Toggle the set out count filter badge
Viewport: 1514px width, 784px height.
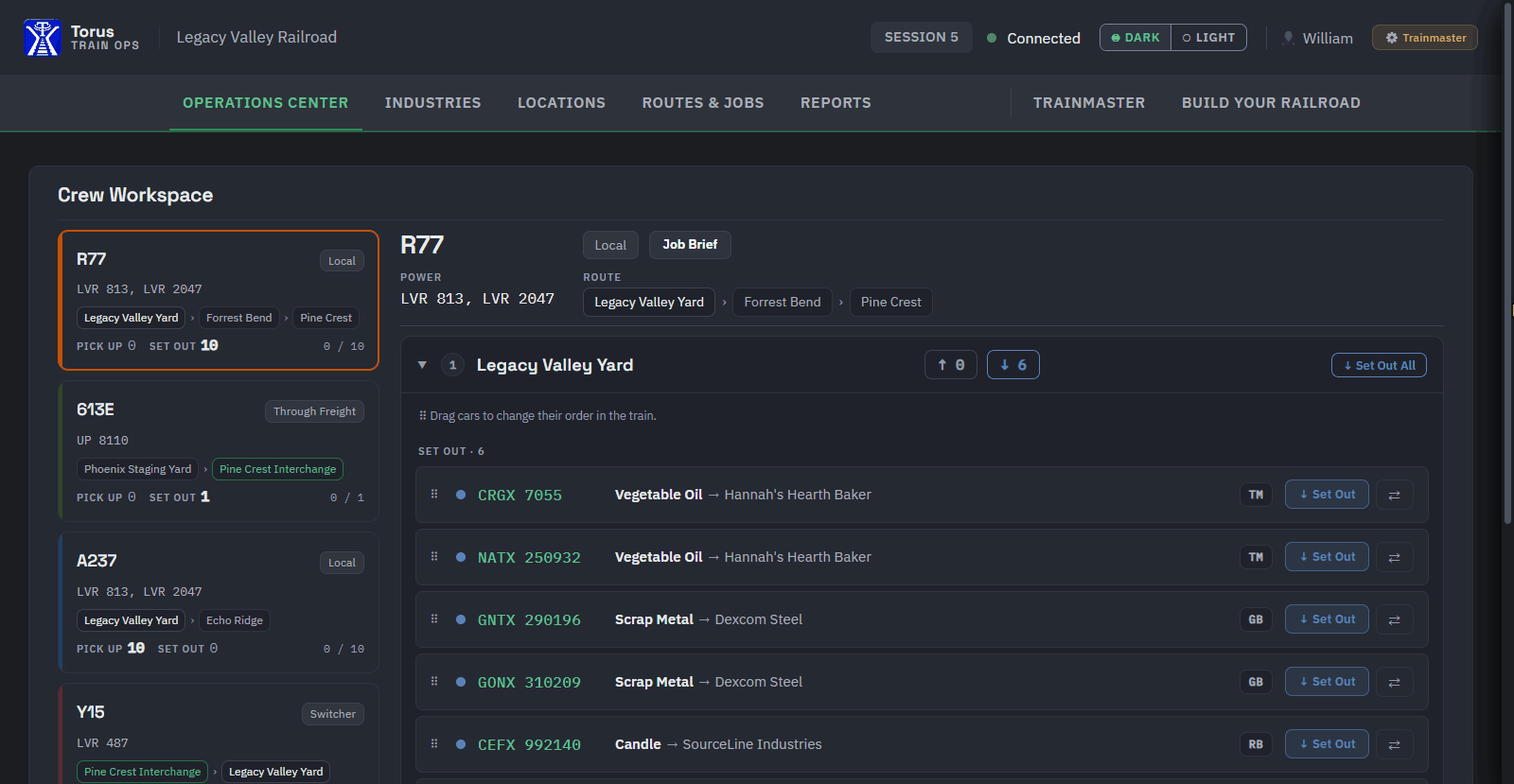point(1013,365)
